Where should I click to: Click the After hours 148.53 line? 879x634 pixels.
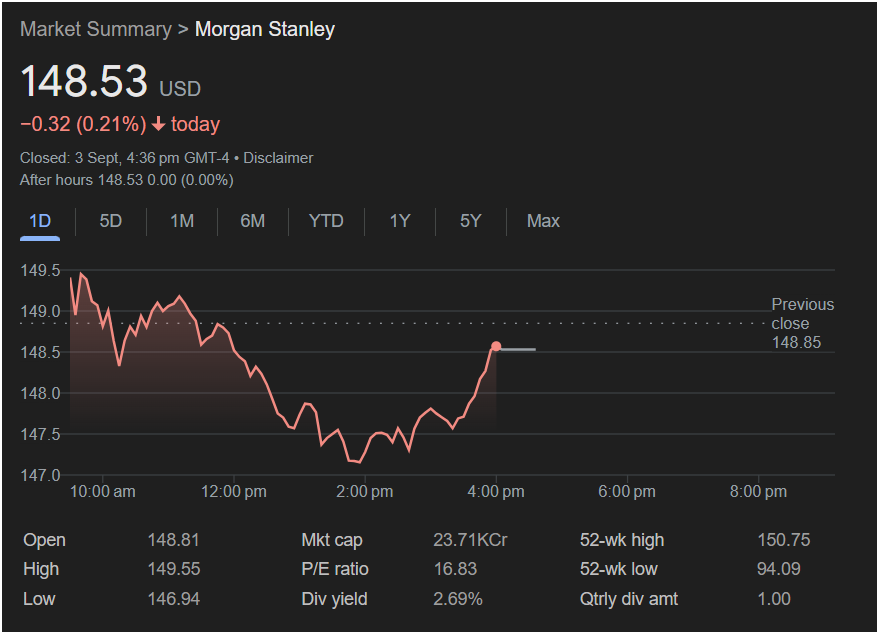[127, 180]
